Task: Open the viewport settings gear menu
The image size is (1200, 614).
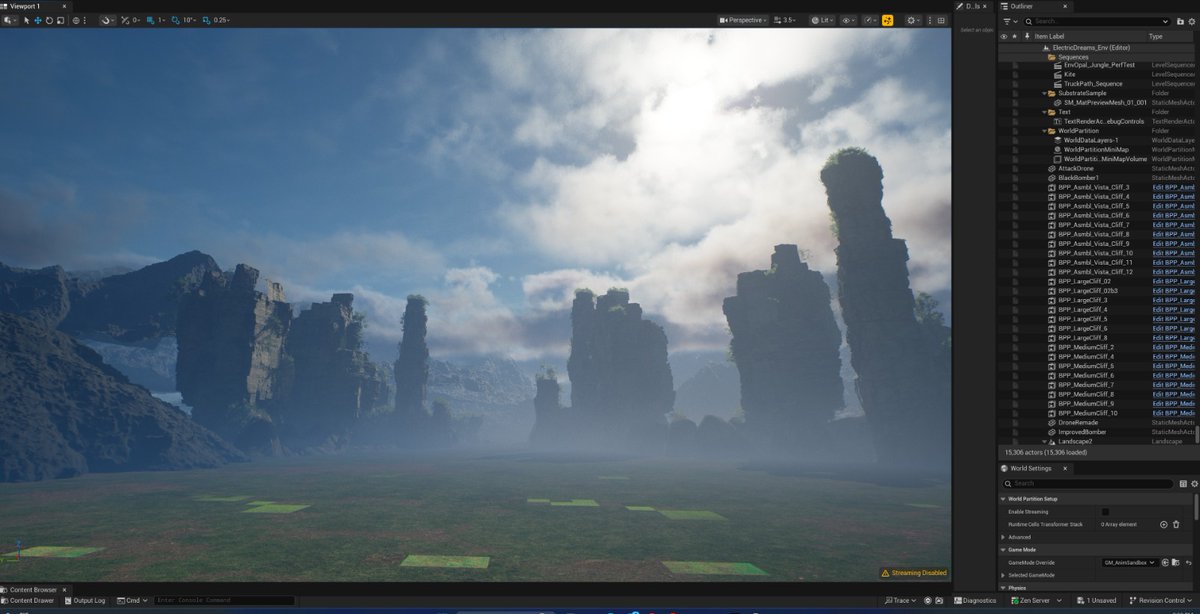Action: [x=912, y=20]
